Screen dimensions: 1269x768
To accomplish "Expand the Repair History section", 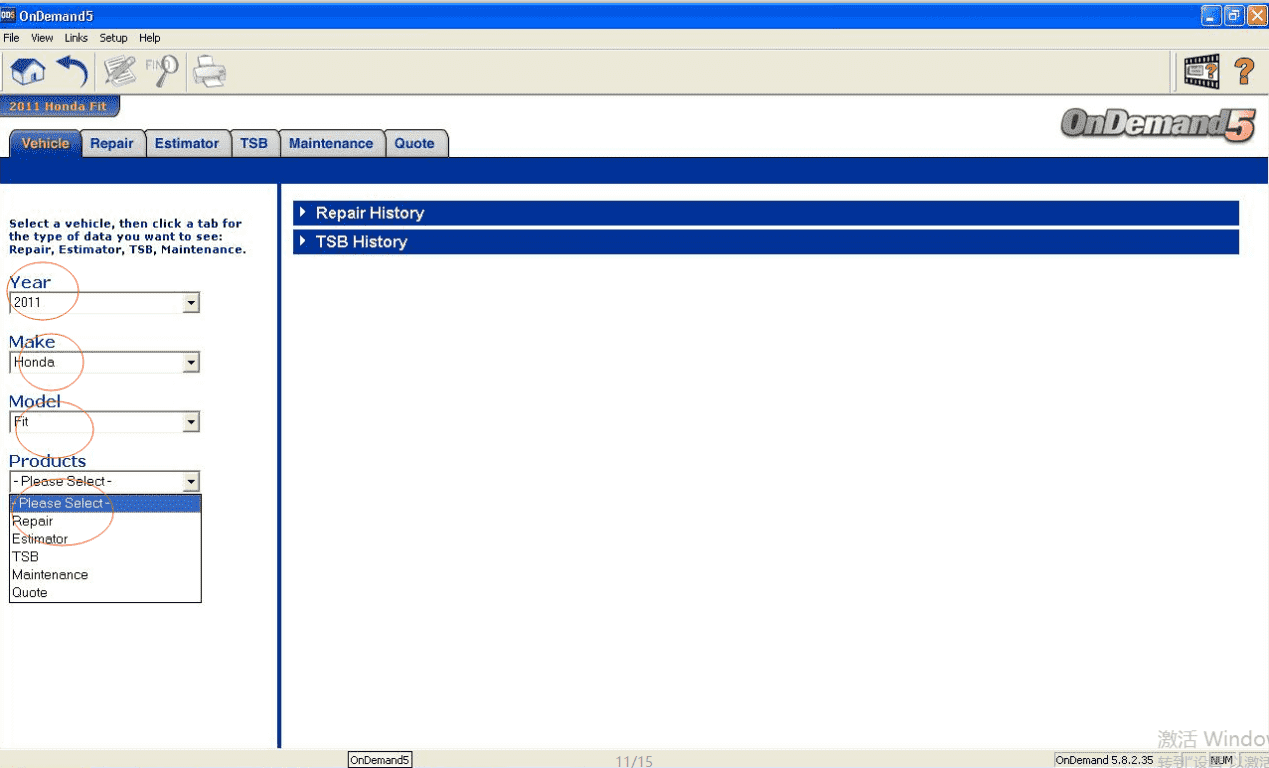I will (766, 213).
